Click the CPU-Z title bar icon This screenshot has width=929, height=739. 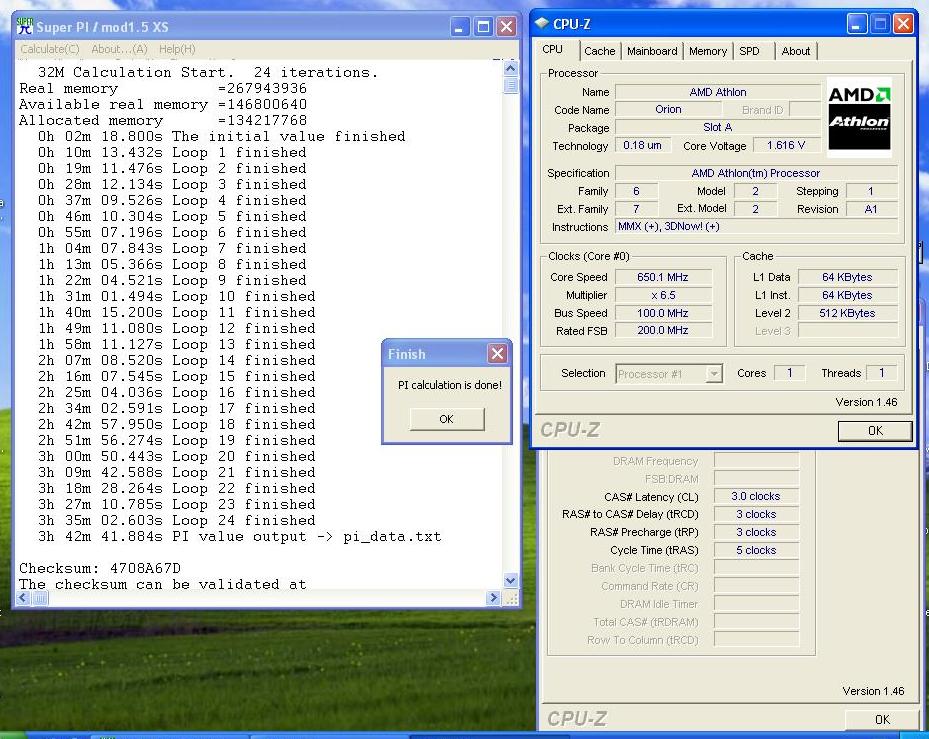coord(542,23)
